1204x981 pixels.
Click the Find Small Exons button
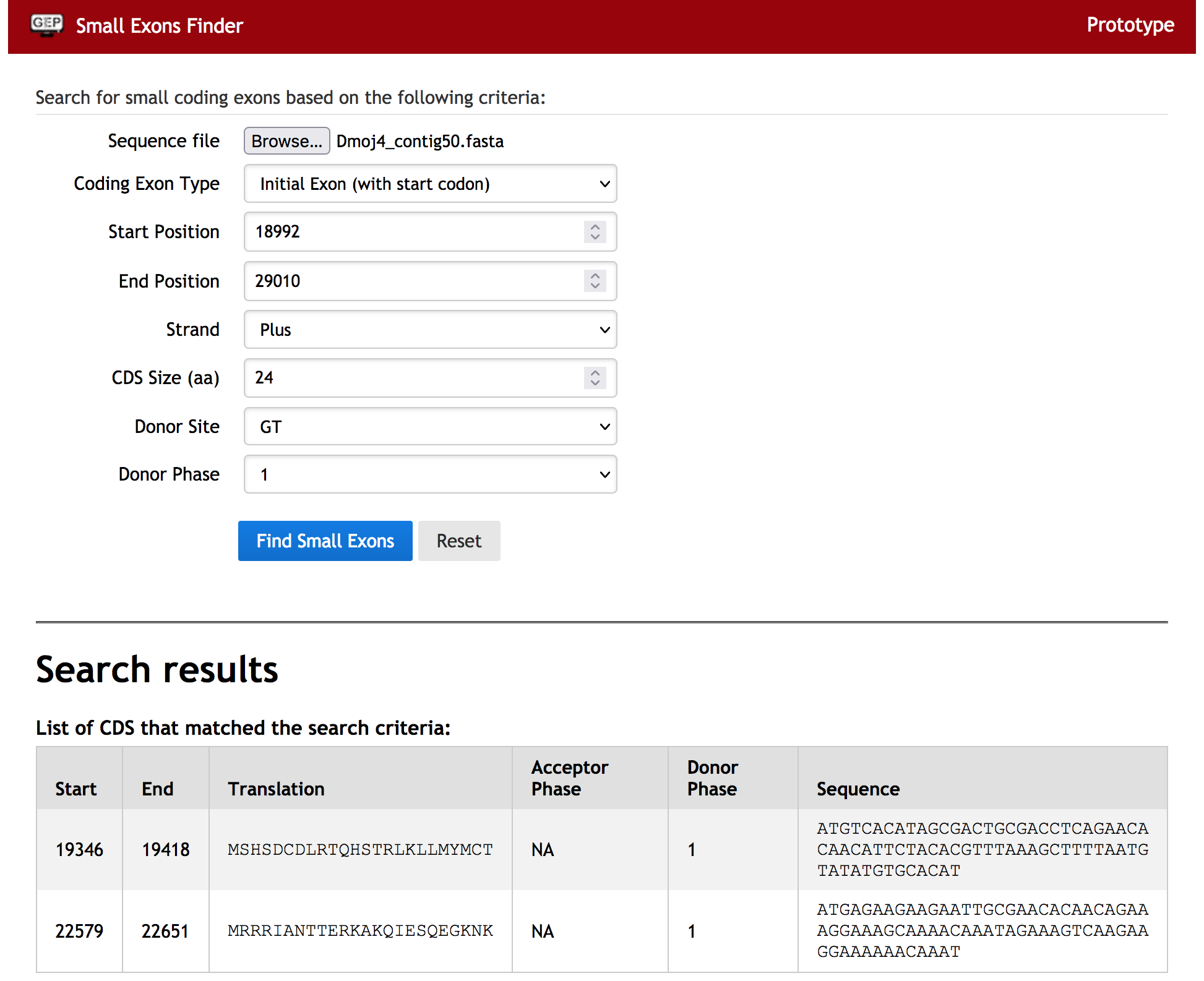pyautogui.click(x=325, y=541)
